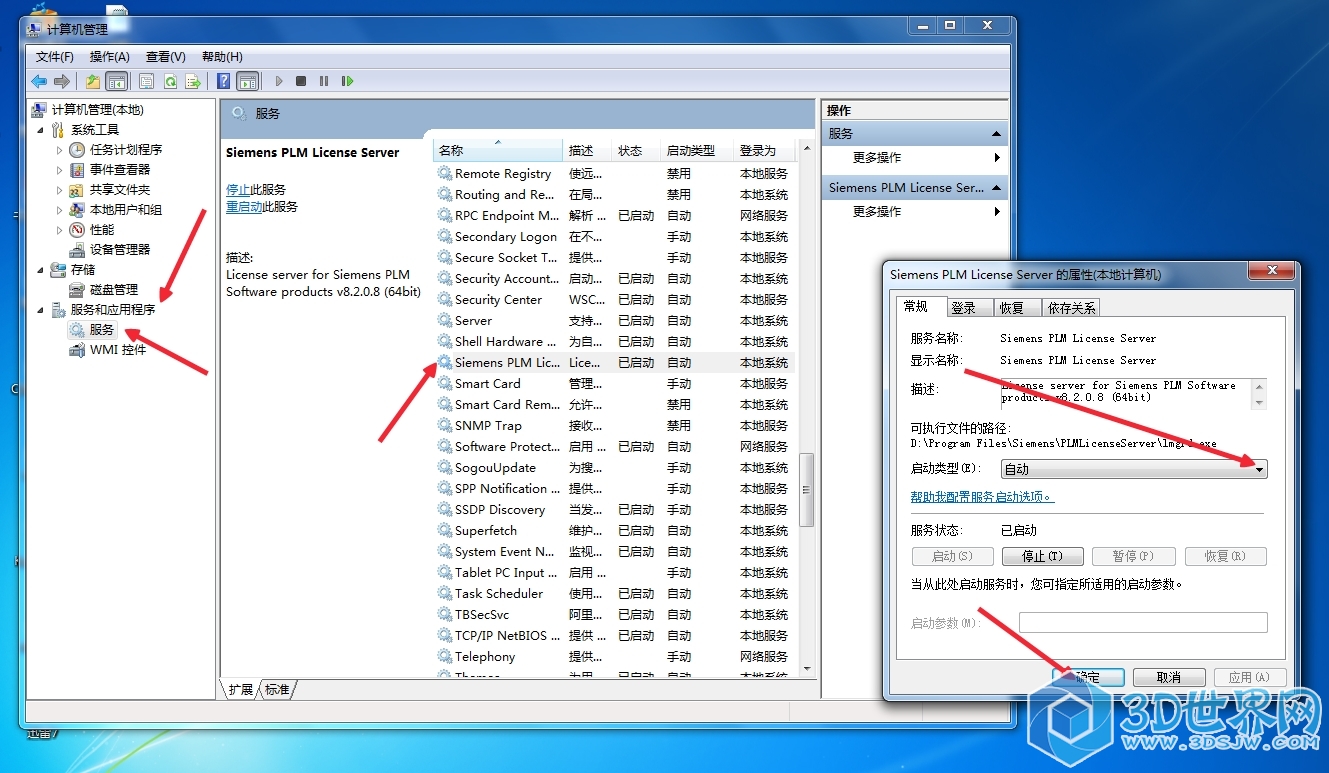Sort services by the 启动类型 column header
The height and width of the screenshot is (773, 1329).
(697, 150)
